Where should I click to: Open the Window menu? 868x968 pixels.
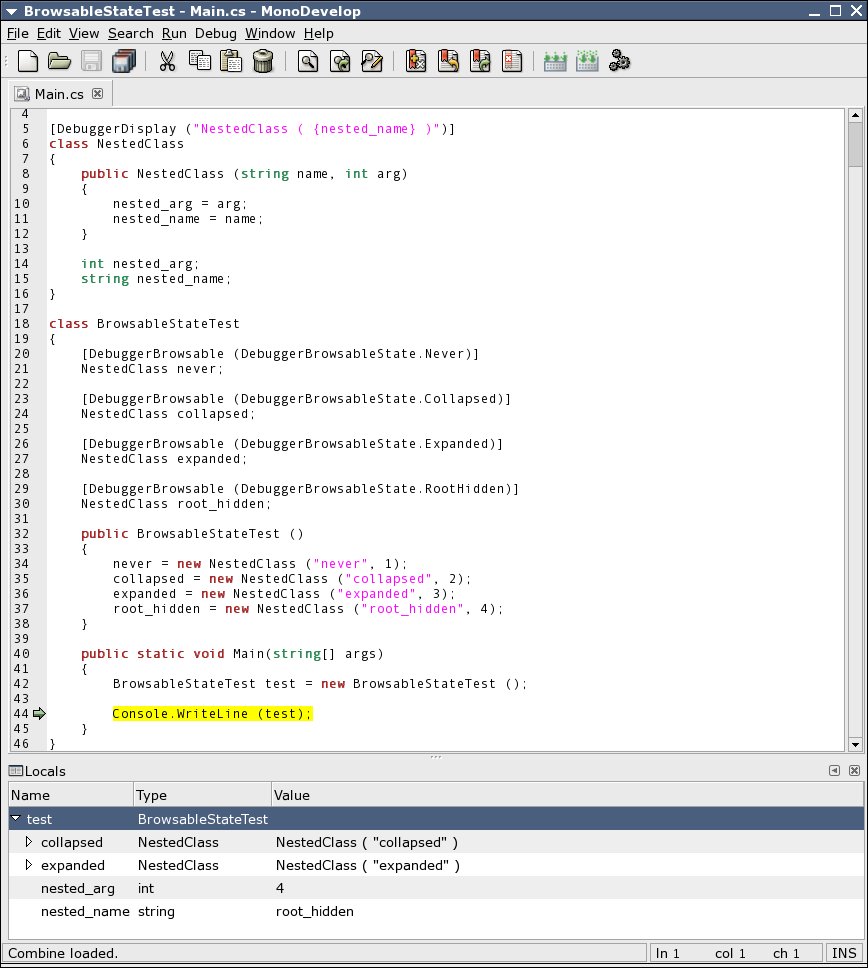click(270, 33)
